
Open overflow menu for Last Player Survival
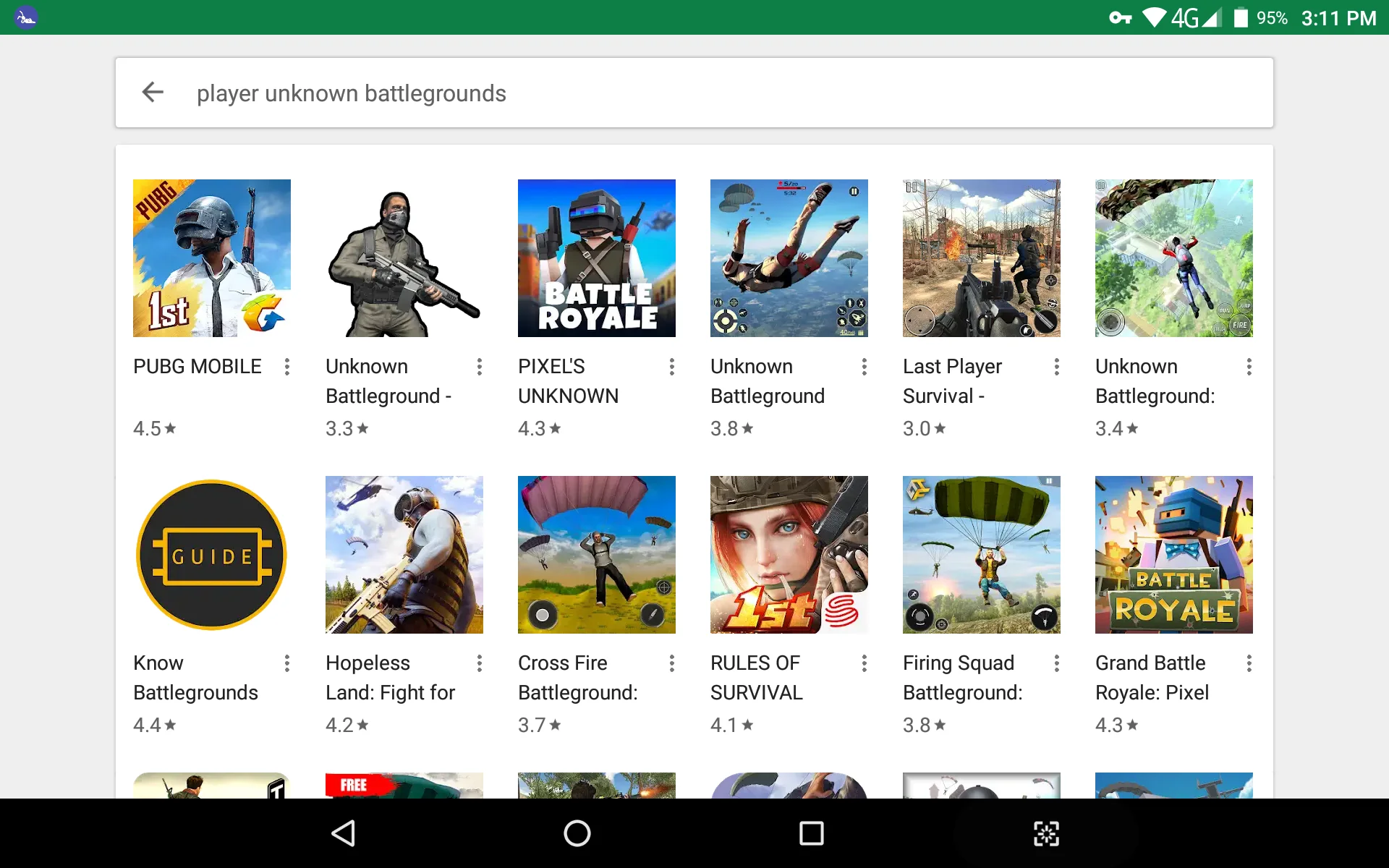coord(1057,367)
